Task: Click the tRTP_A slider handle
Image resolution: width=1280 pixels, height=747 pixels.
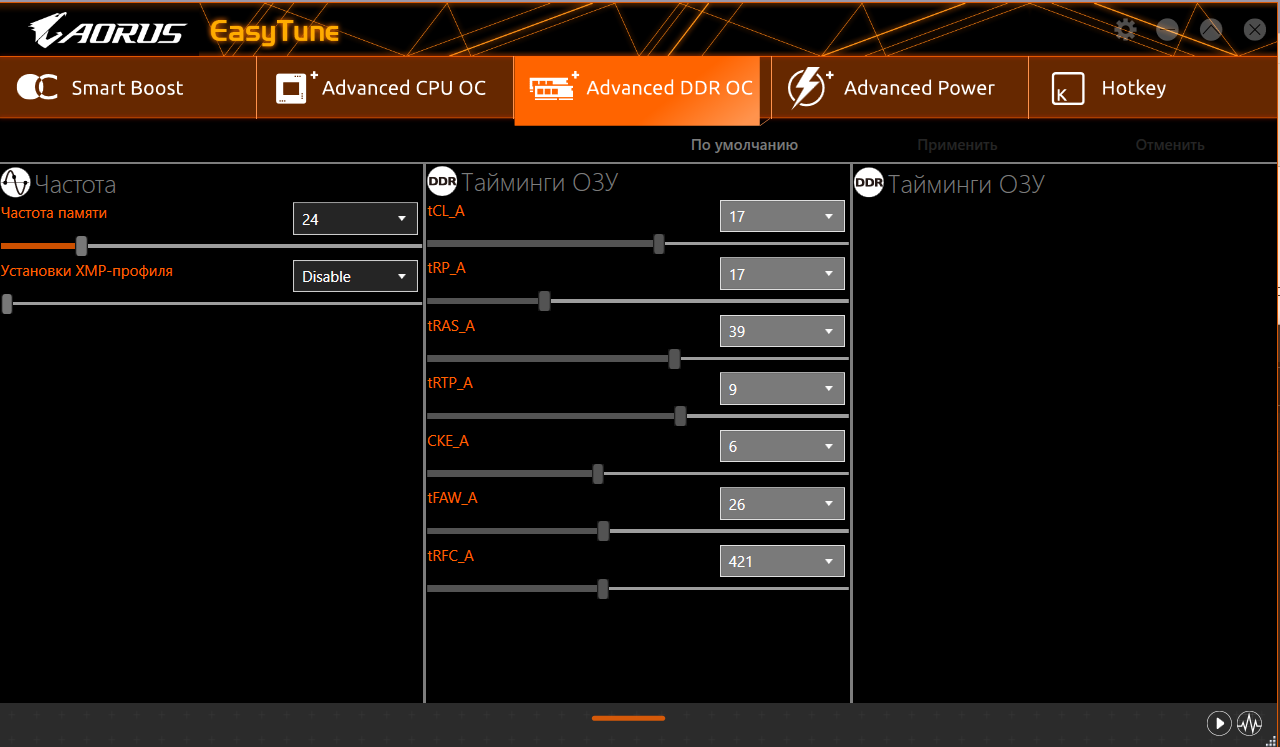Action: (x=680, y=416)
